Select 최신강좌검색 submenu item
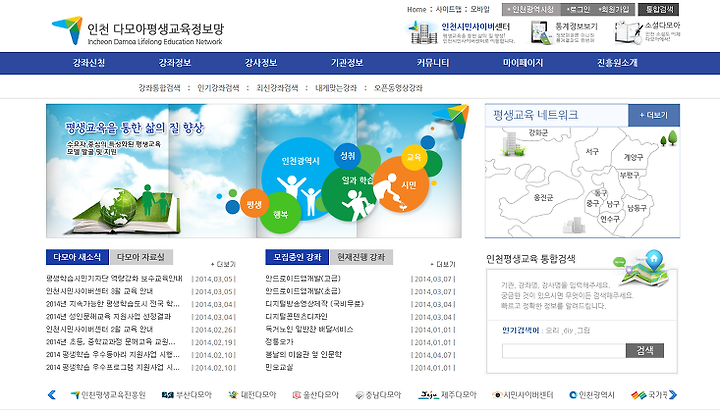Screen dimensions: 720x410 pos(277,88)
